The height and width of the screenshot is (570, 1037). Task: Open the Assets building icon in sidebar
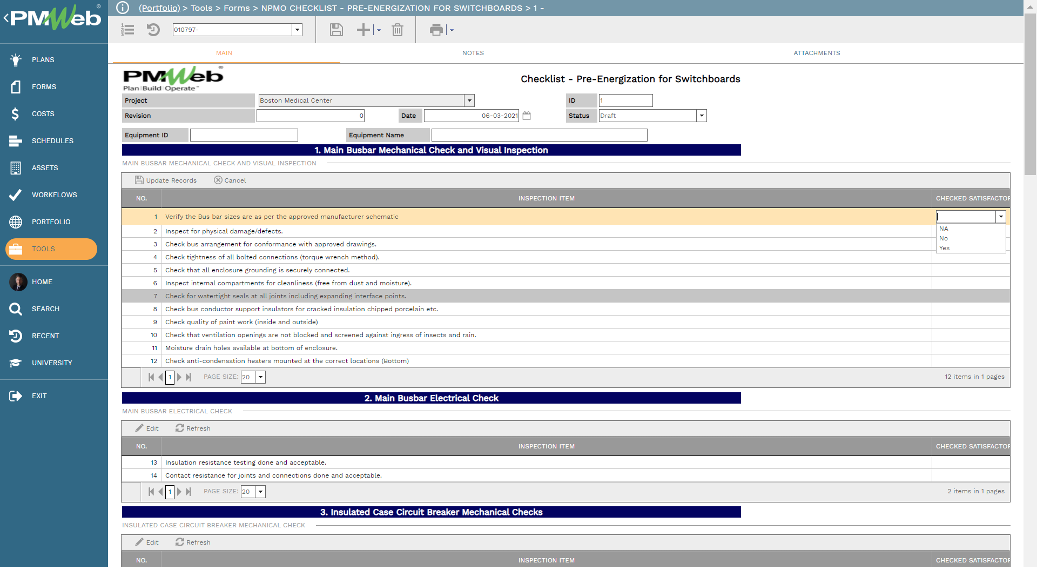pos(16,168)
